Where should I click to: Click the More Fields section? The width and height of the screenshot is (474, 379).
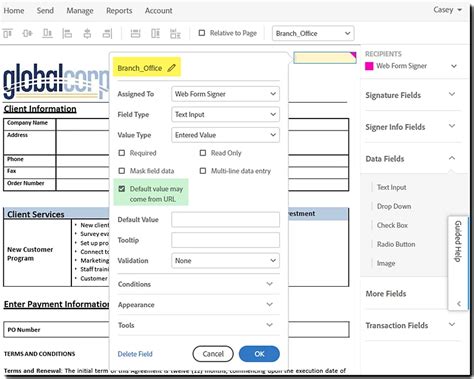click(x=386, y=294)
